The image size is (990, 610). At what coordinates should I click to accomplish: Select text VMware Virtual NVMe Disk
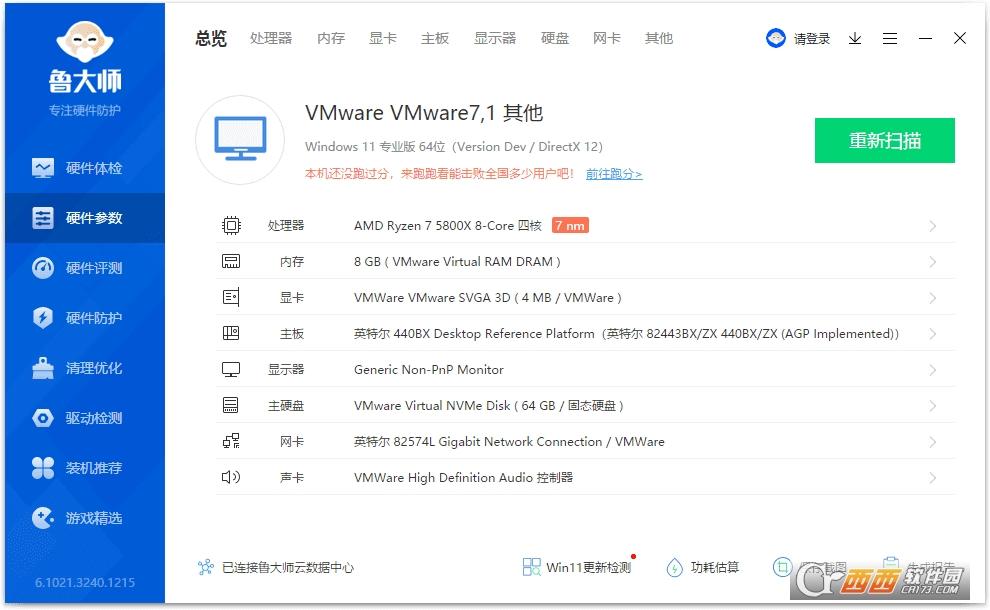click(432, 405)
